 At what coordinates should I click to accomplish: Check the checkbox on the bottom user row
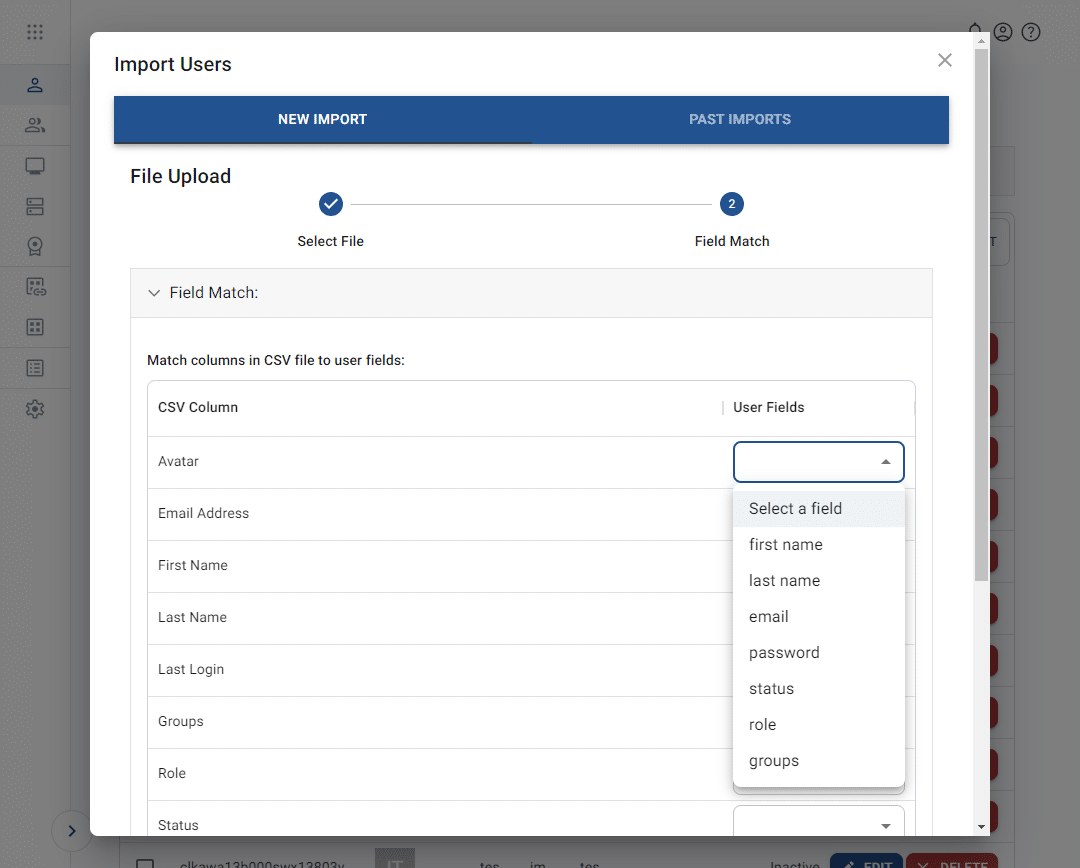[x=145, y=864]
